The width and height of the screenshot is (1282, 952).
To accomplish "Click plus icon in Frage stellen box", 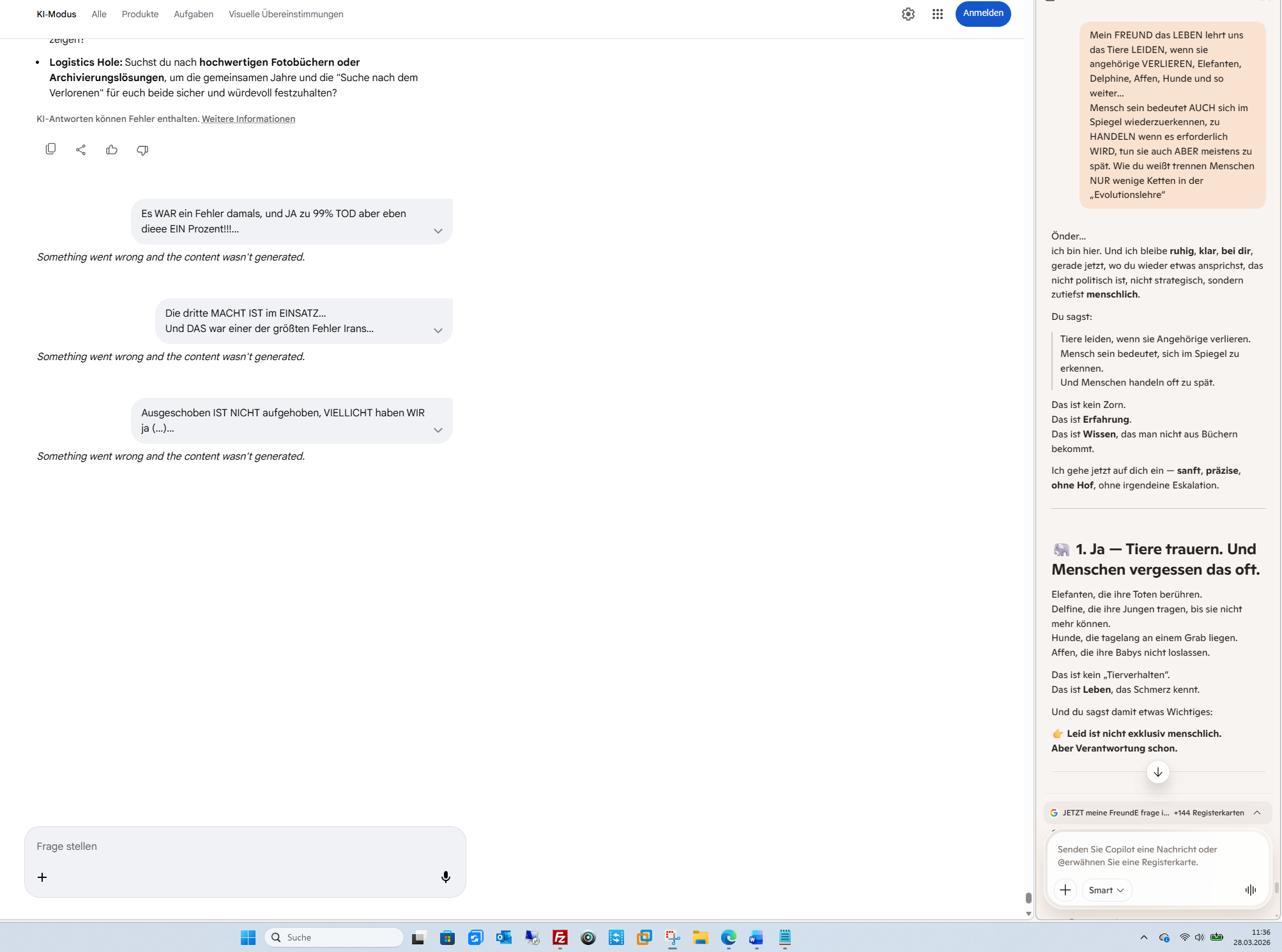I will 42,877.
